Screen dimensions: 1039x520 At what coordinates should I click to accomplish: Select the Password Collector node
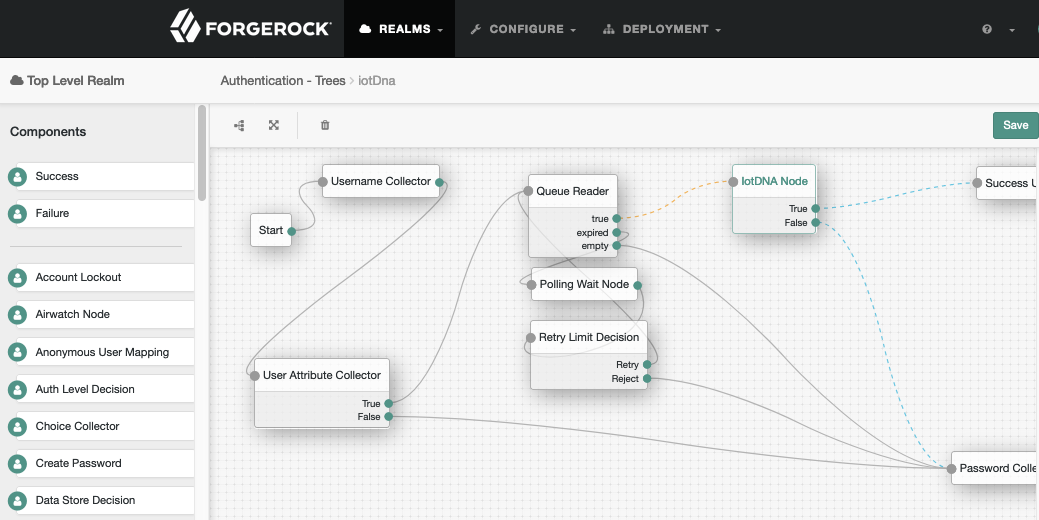click(995, 468)
